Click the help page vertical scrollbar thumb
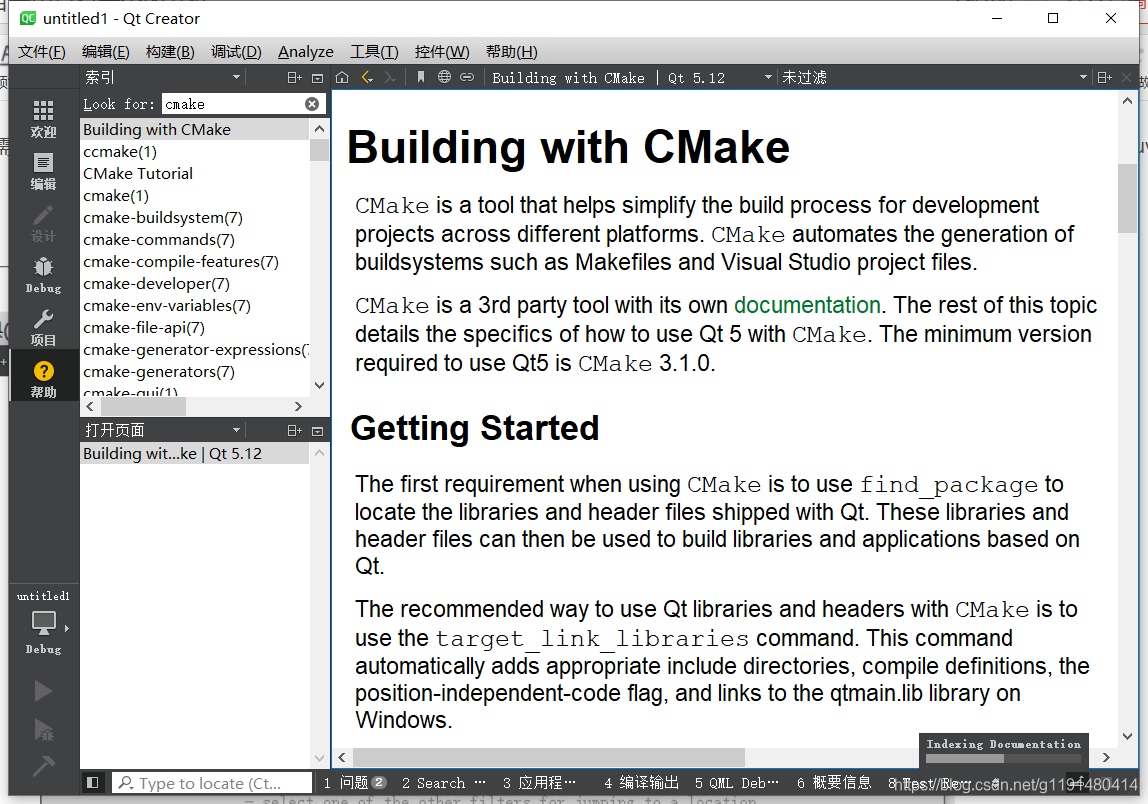The width and height of the screenshot is (1148, 804). click(1128, 198)
